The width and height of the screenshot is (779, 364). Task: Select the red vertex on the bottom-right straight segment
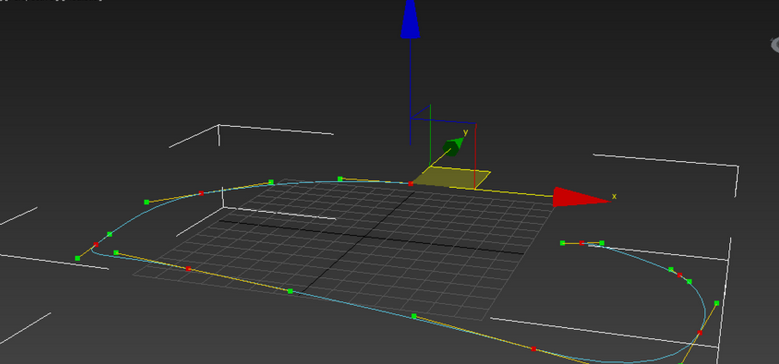click(x=534, y=349)
